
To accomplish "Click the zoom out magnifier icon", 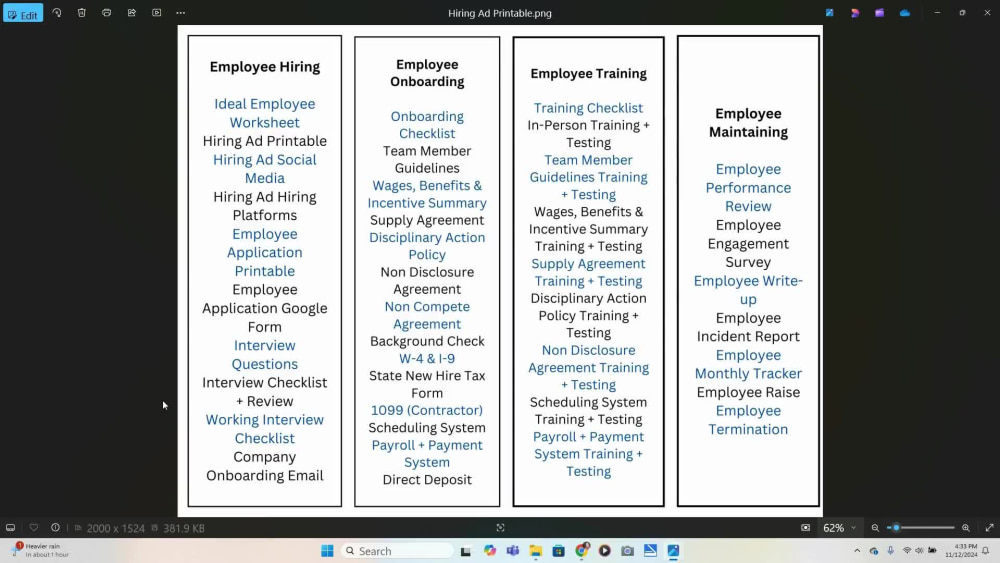I will tap(875, 528).
